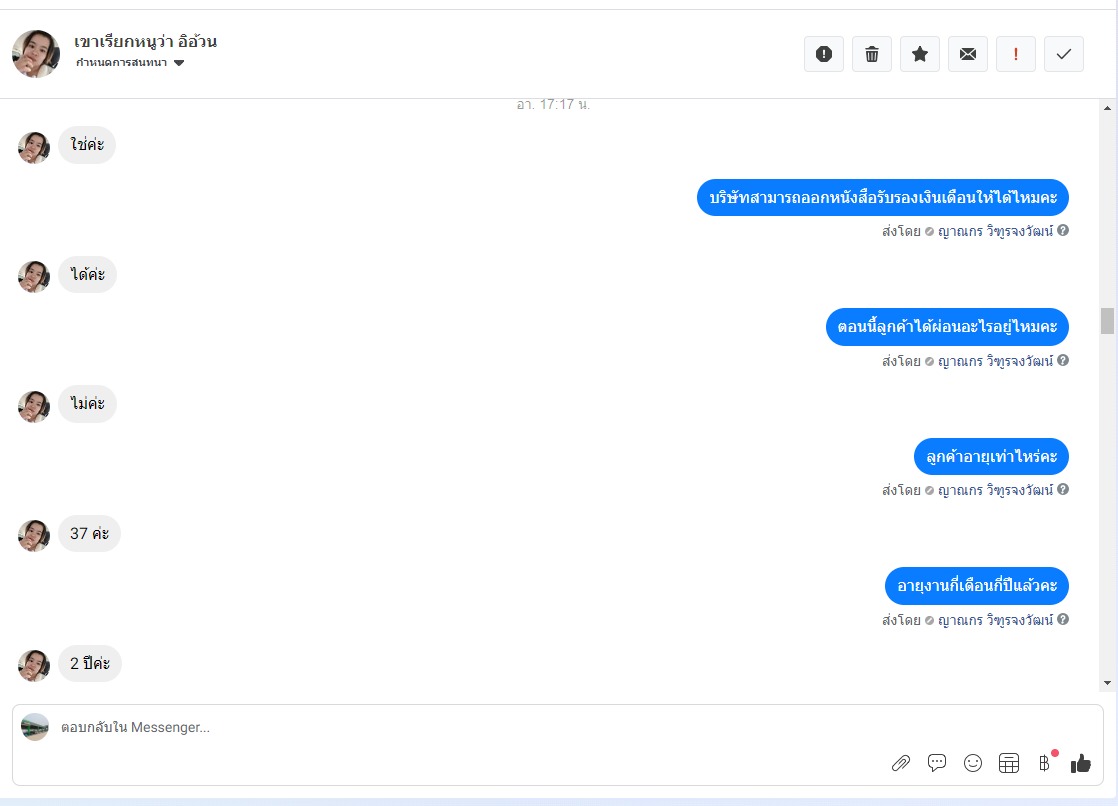Attach a file with paperclip icon
This screenshot has height=806, width=1118.
coord(901,763)
